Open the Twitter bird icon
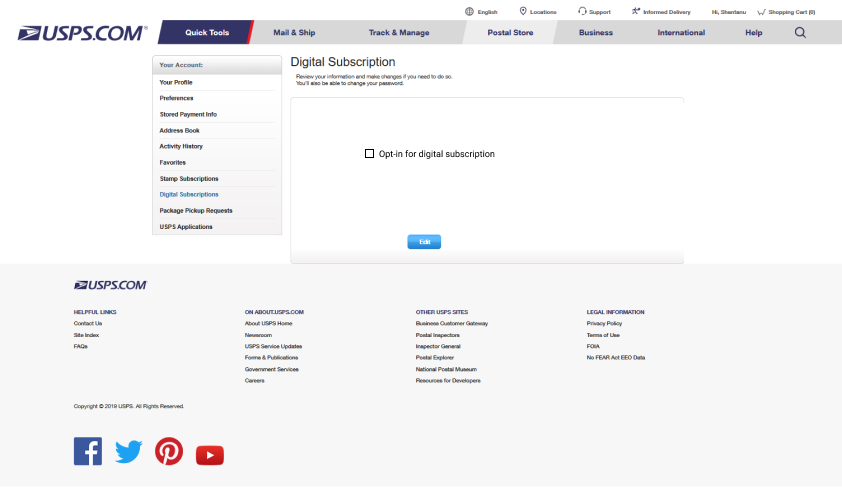The width and height of the screenshot is (842, 491). pyautogui.click(x=129, y=451)
